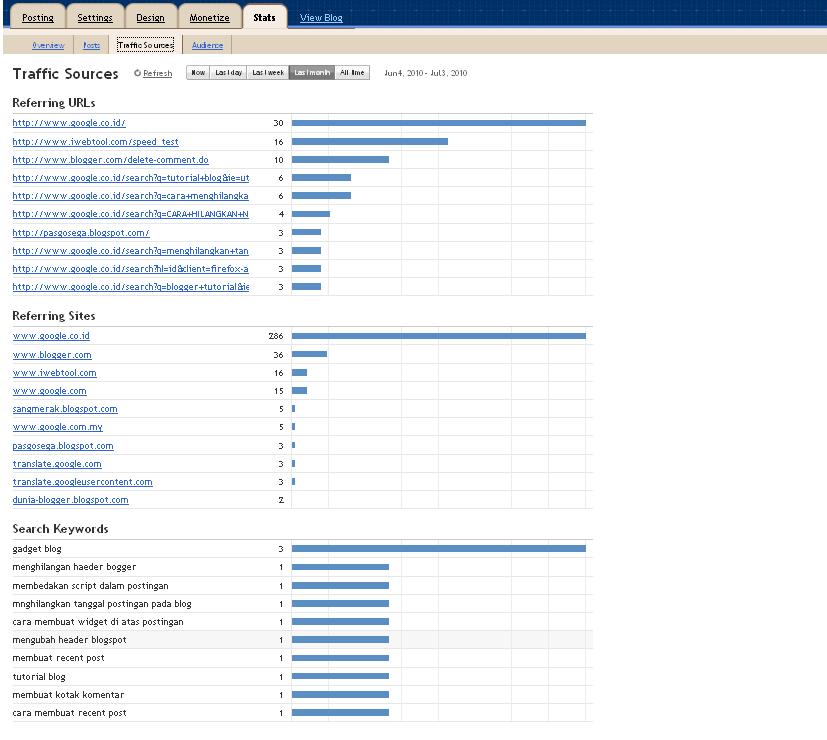Select the Traffic Sources tab
The image size is (827, 740).
(144, 44)
